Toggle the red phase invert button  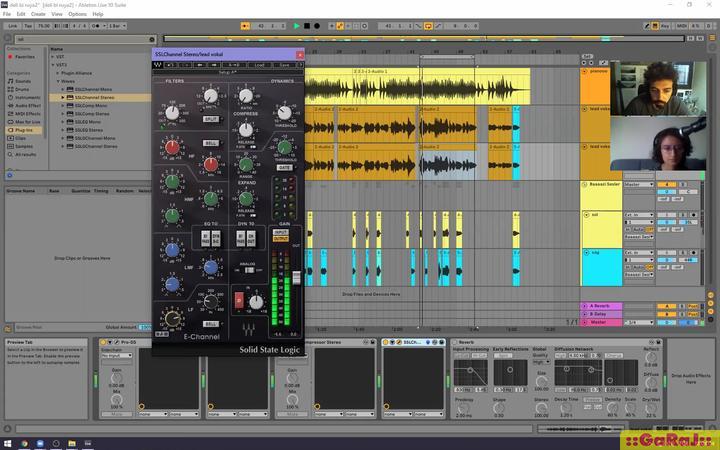pyautogui.click(x=239, y=301)
